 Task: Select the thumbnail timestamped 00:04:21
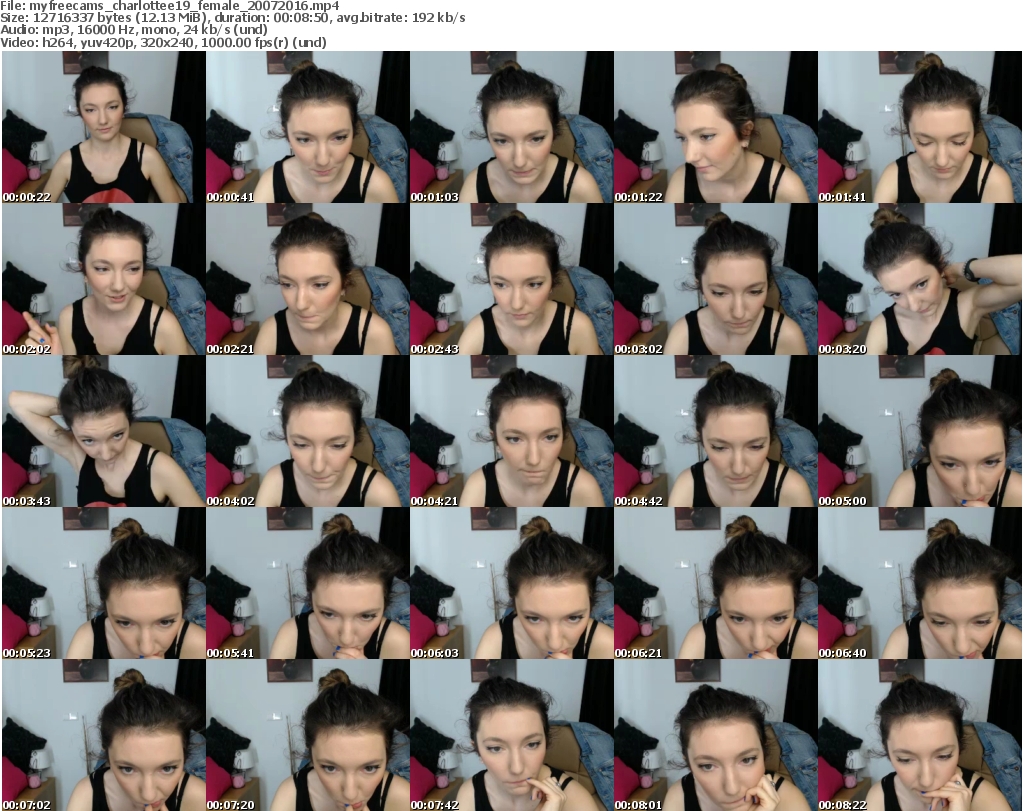(511, 431)
